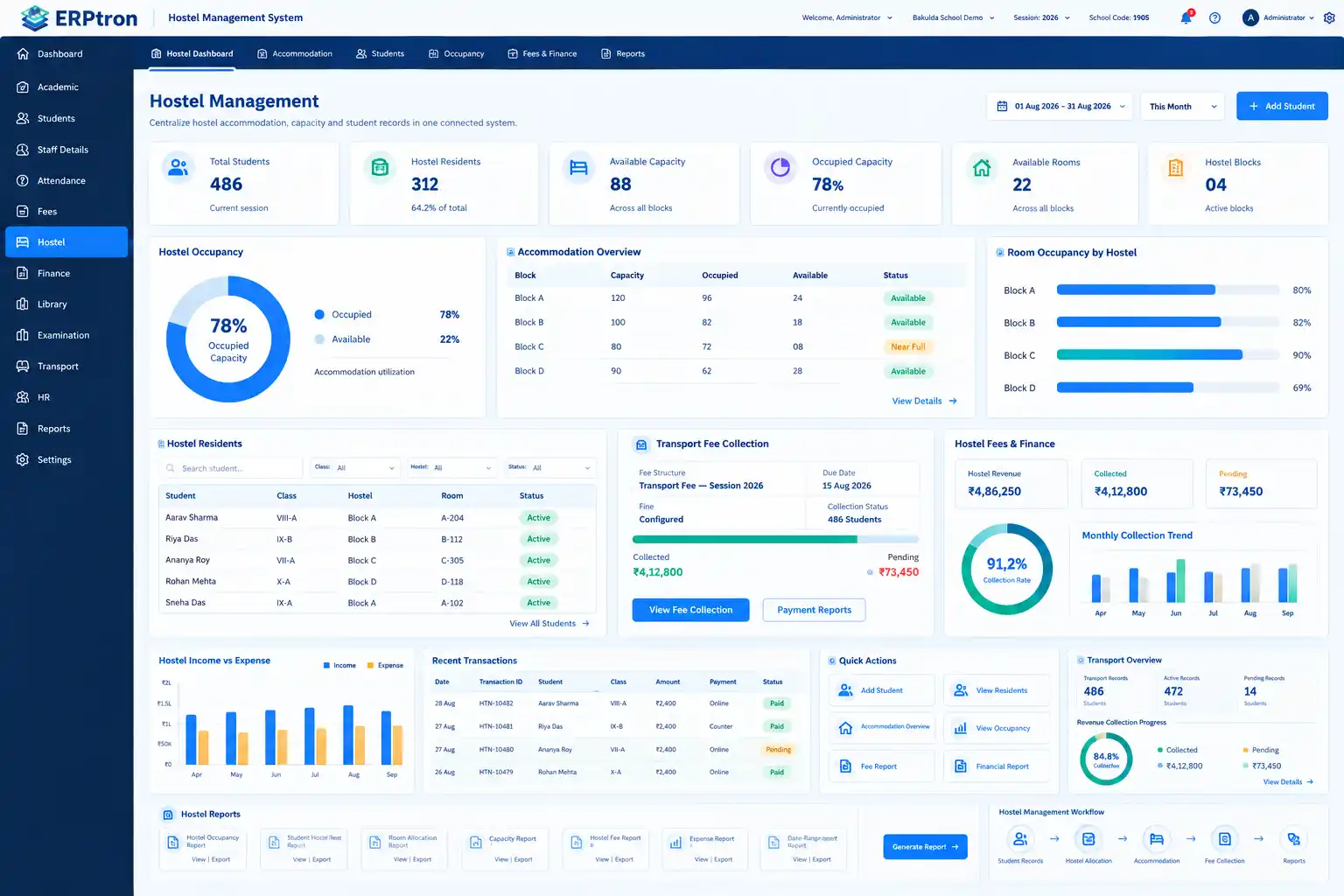Open the Class filter dropdown
This screenshot has width=1344, height=896.
tap(356, 467)
